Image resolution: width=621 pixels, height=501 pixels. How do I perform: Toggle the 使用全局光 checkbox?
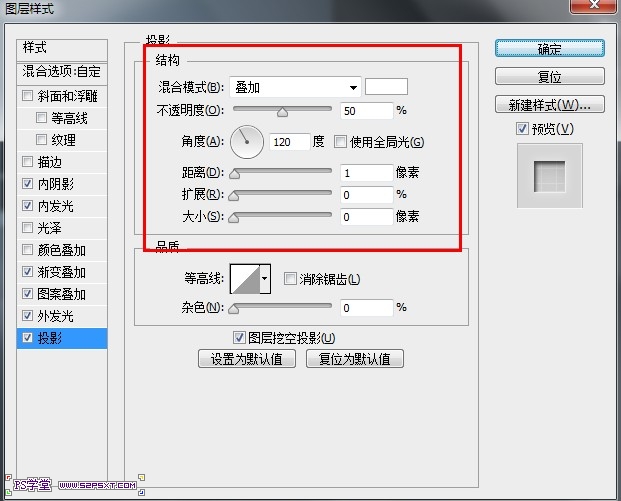click(x=341, y=142)
